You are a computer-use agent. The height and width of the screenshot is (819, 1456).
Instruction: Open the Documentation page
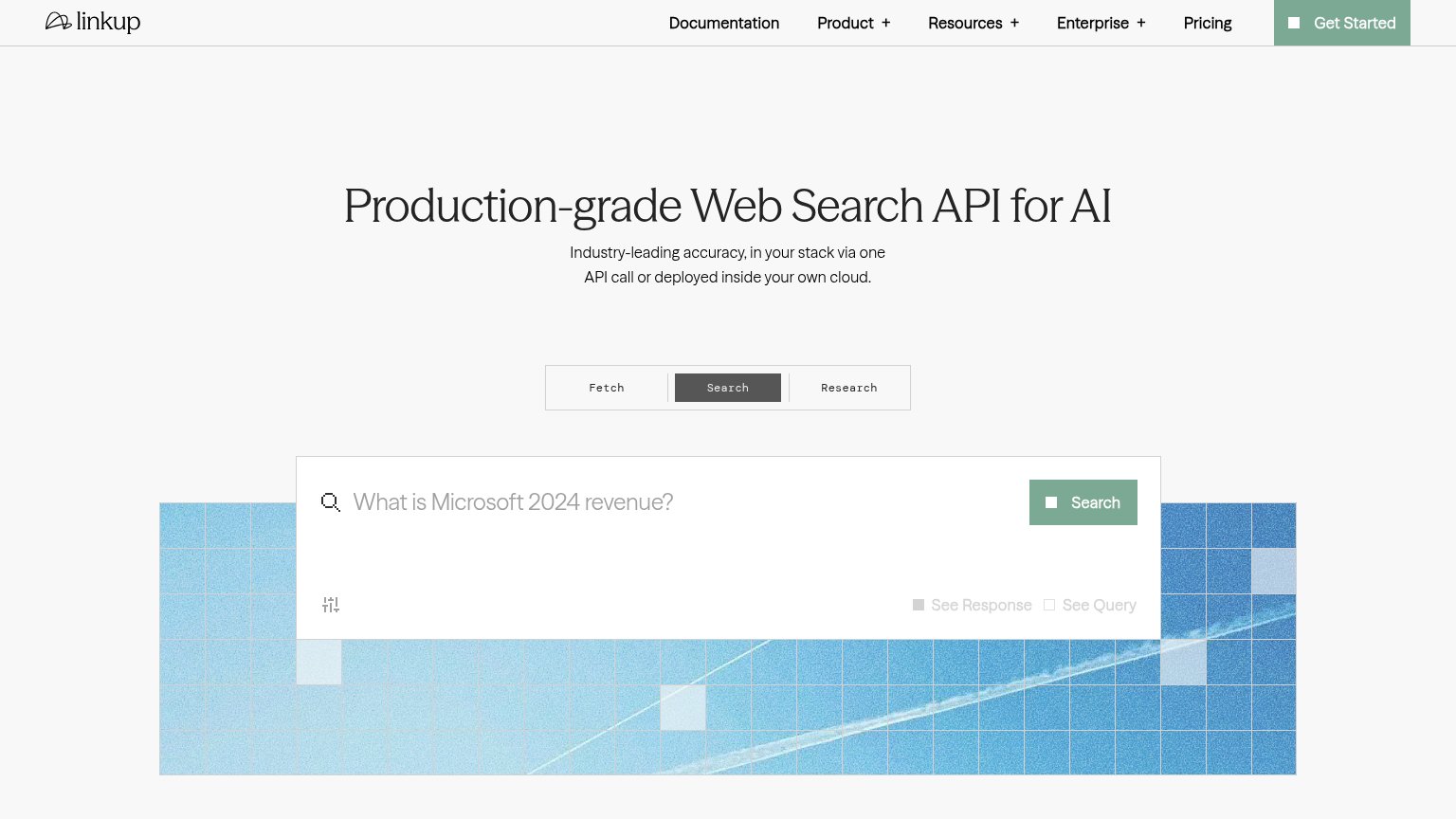click(x=724, y=23)
